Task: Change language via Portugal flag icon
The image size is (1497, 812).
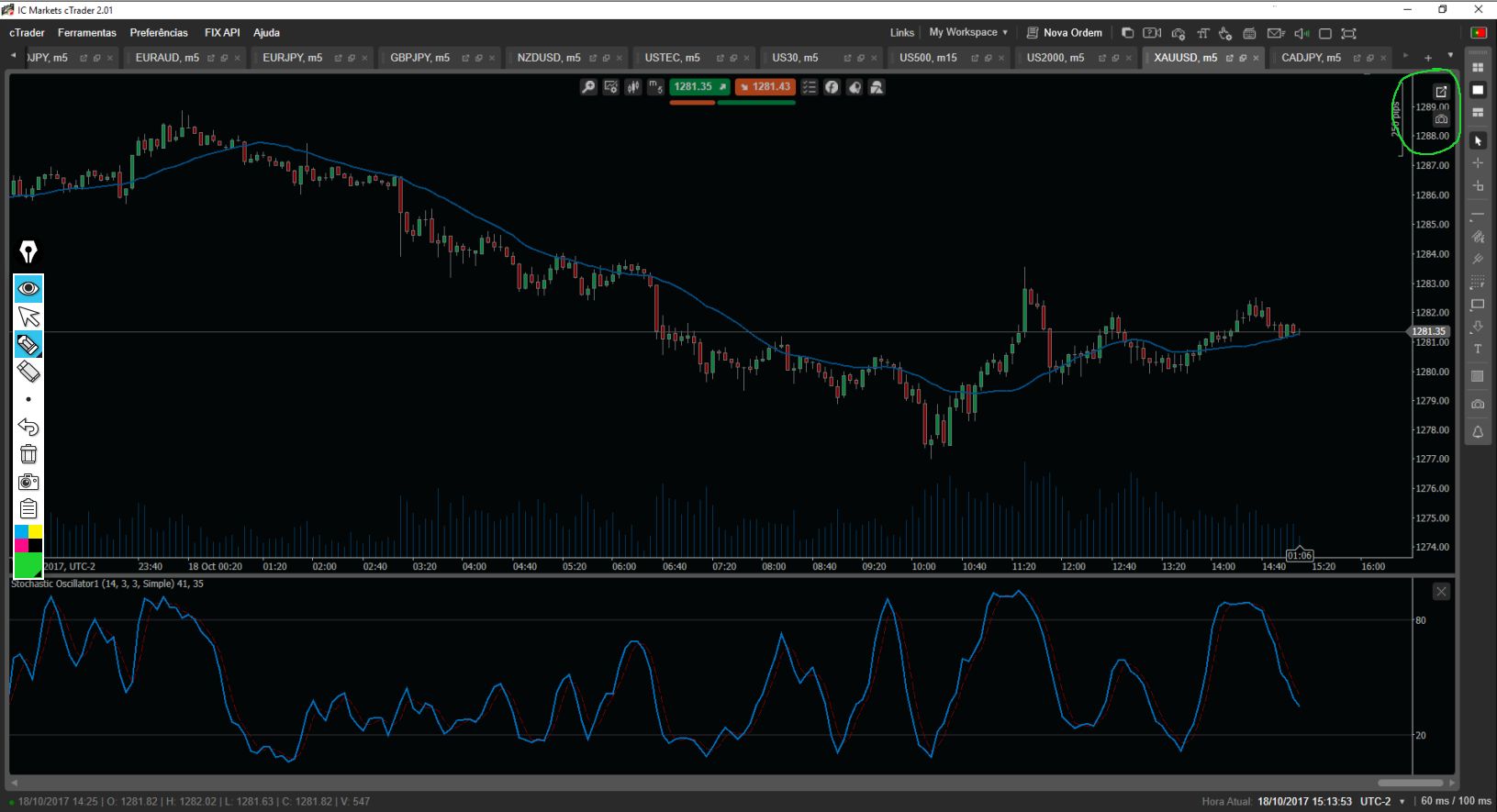Action: 1479,33
